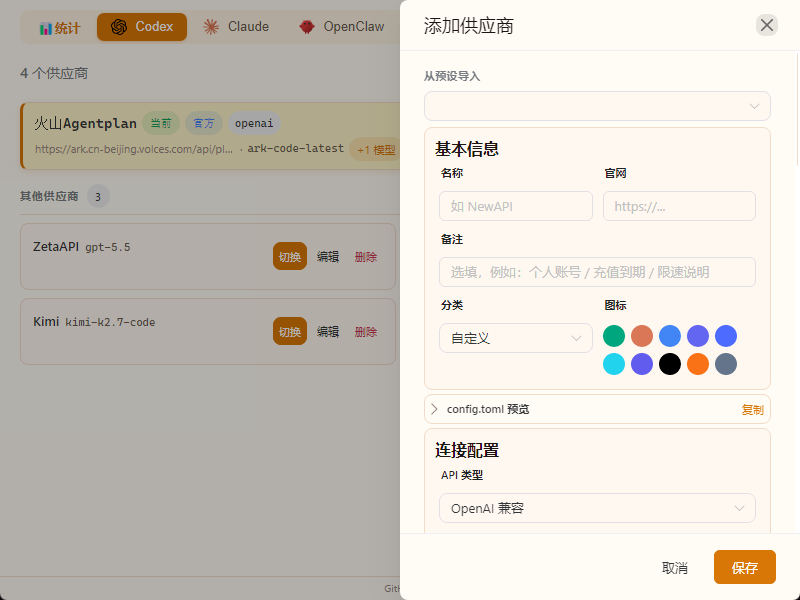Click the kimi-k2.7-code model label
Screen dimensions: 800x600
(110, 322)
